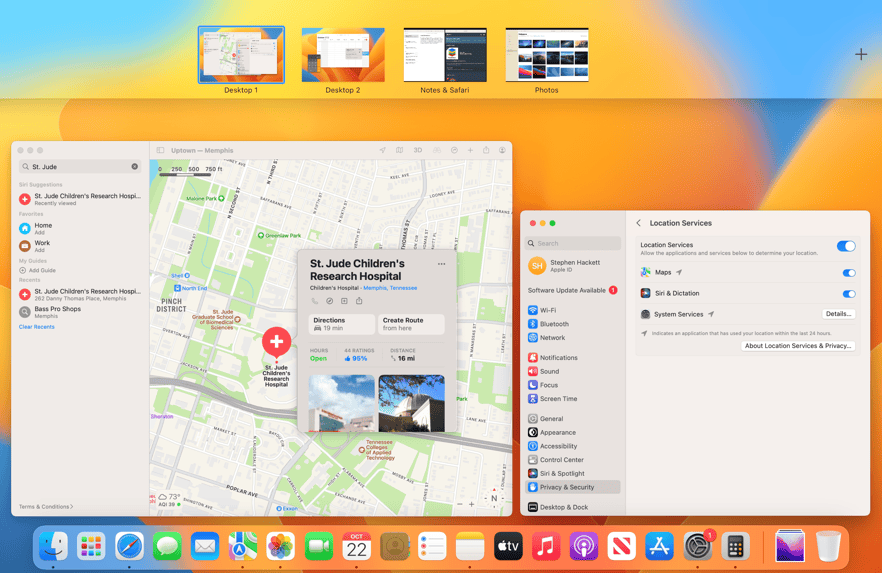Open Launchpad from the Dock
Screen dimensions: 882x573
(91, 546)
